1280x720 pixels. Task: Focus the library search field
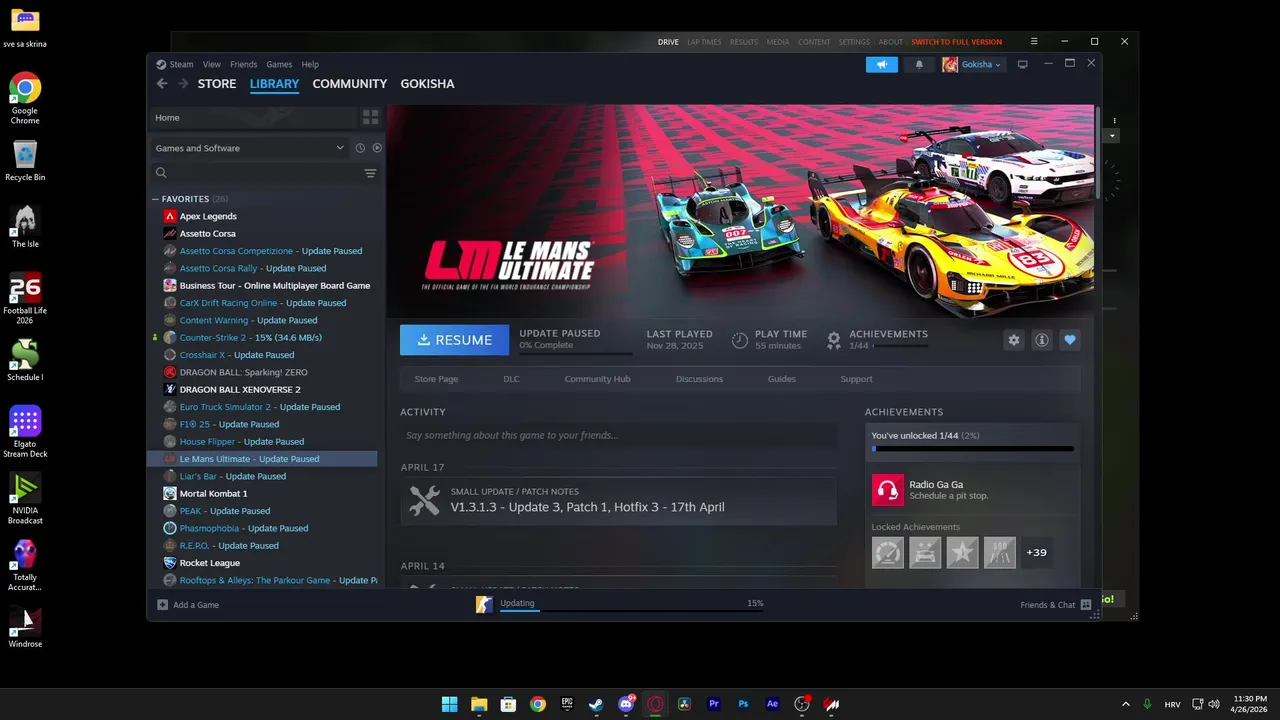(x=256, y=173)
